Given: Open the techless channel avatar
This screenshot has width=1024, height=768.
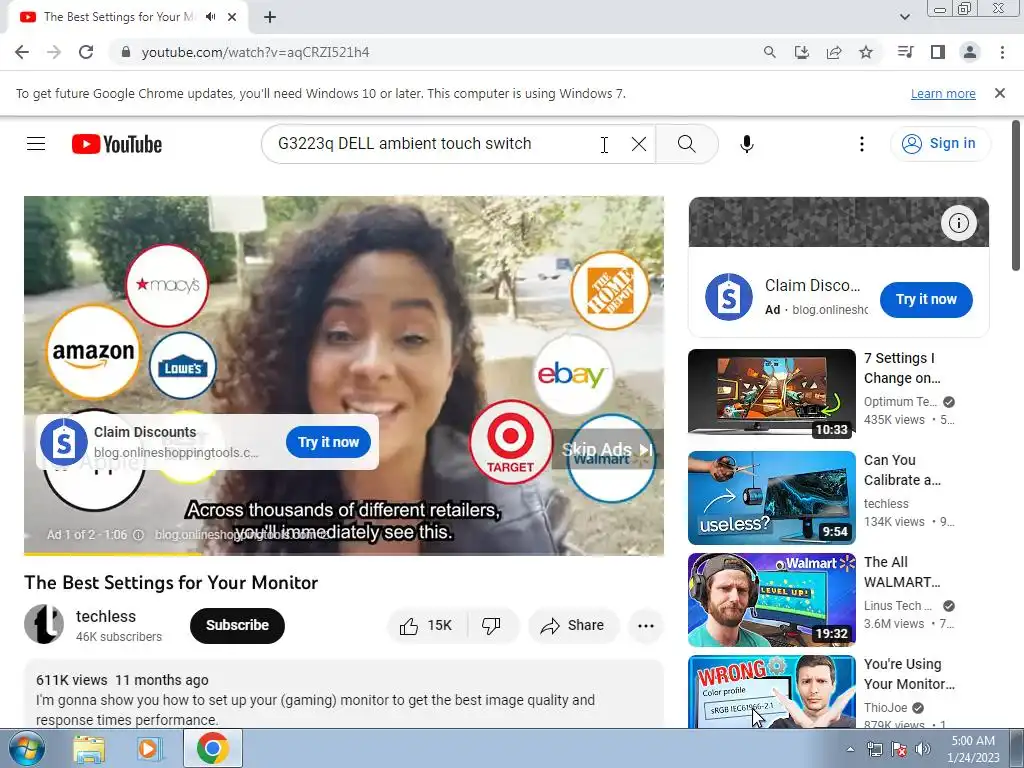Looking at the screenshot, I should (x=44, y=624).
